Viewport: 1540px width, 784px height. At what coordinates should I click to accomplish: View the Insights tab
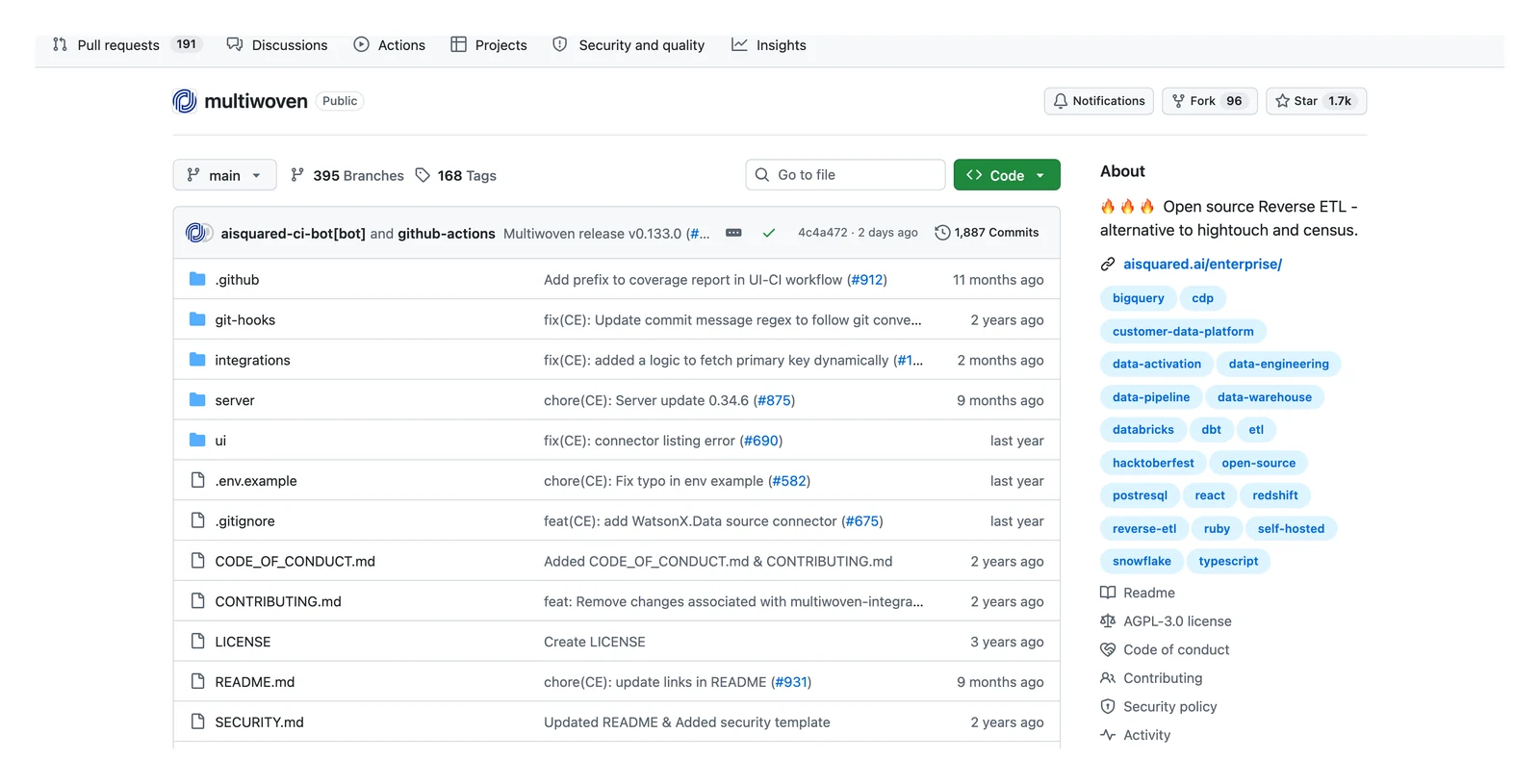[769, 44]
